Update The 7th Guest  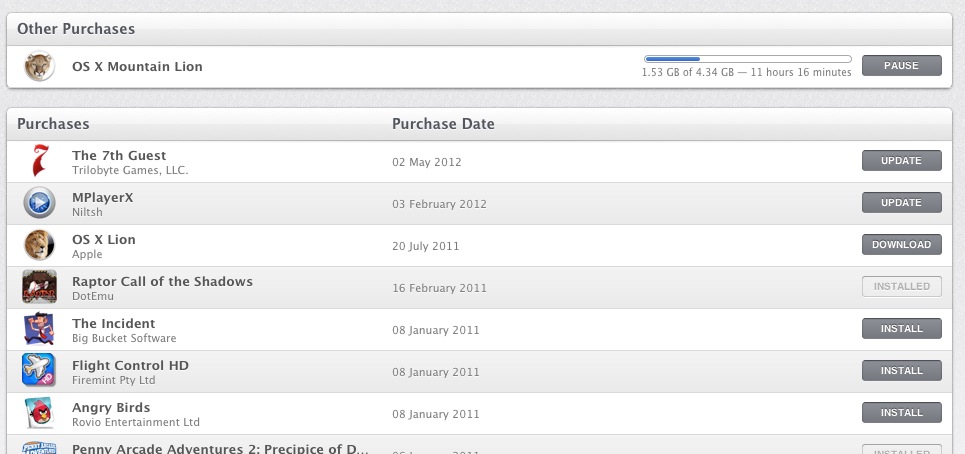[x=901, y=161]
